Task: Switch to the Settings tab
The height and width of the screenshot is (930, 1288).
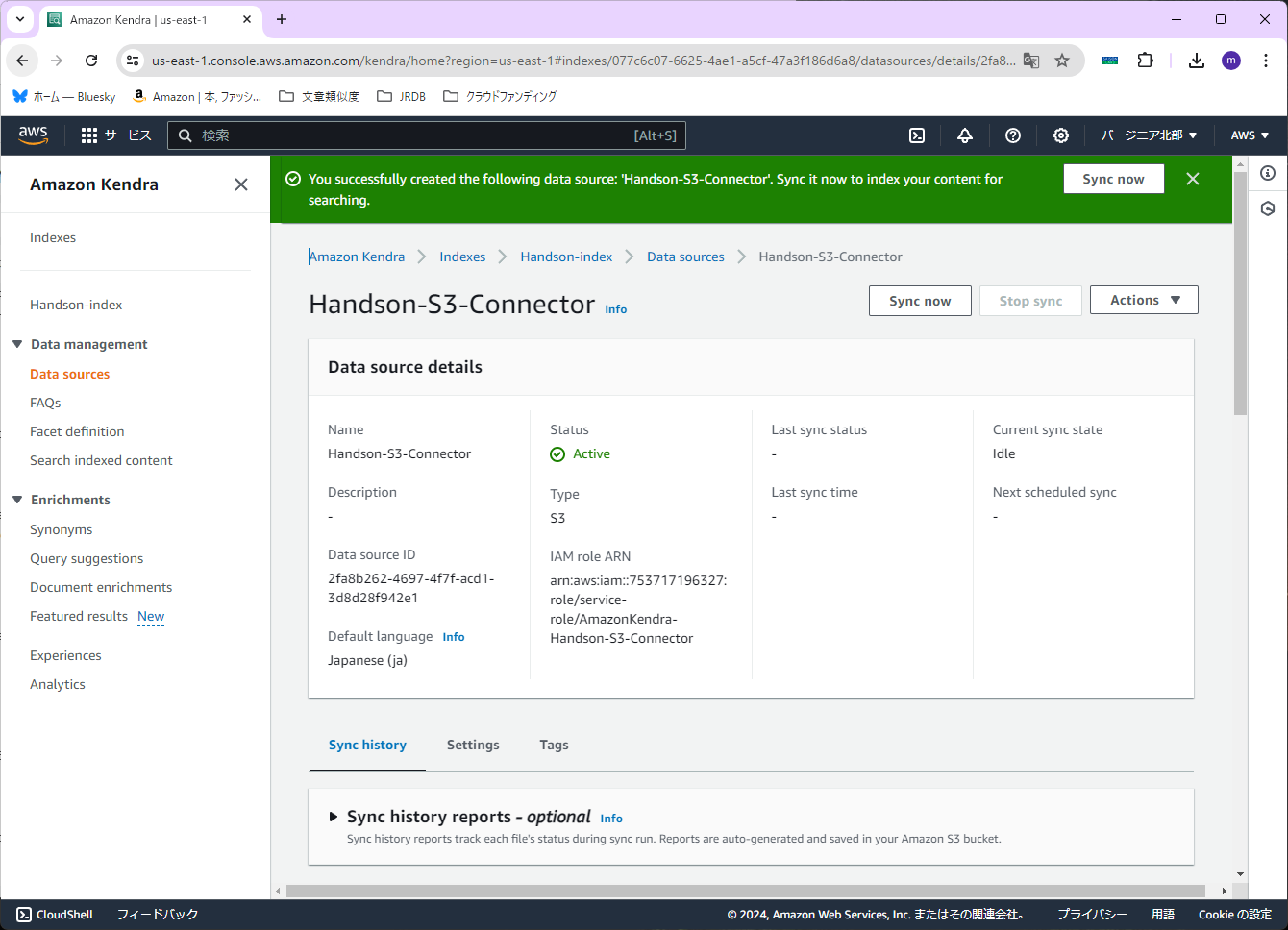Action: (x=473, y=745)
